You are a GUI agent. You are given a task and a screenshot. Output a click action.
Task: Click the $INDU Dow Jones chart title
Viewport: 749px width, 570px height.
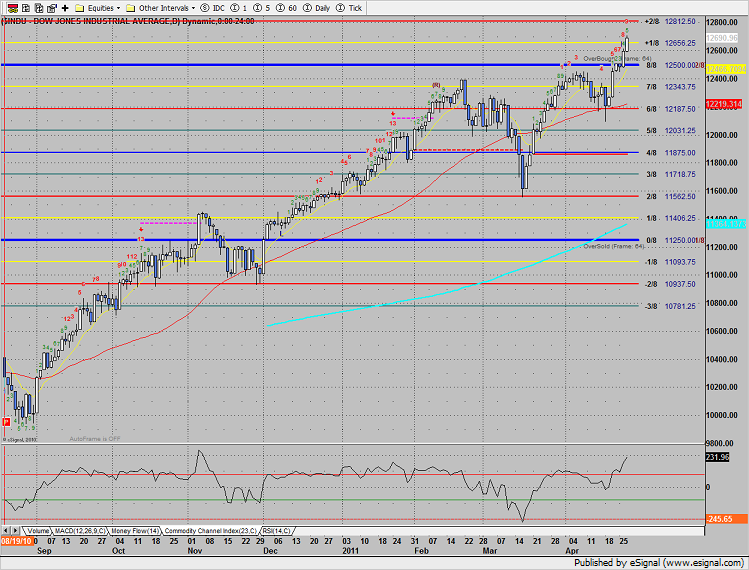(x=128, y=21)
